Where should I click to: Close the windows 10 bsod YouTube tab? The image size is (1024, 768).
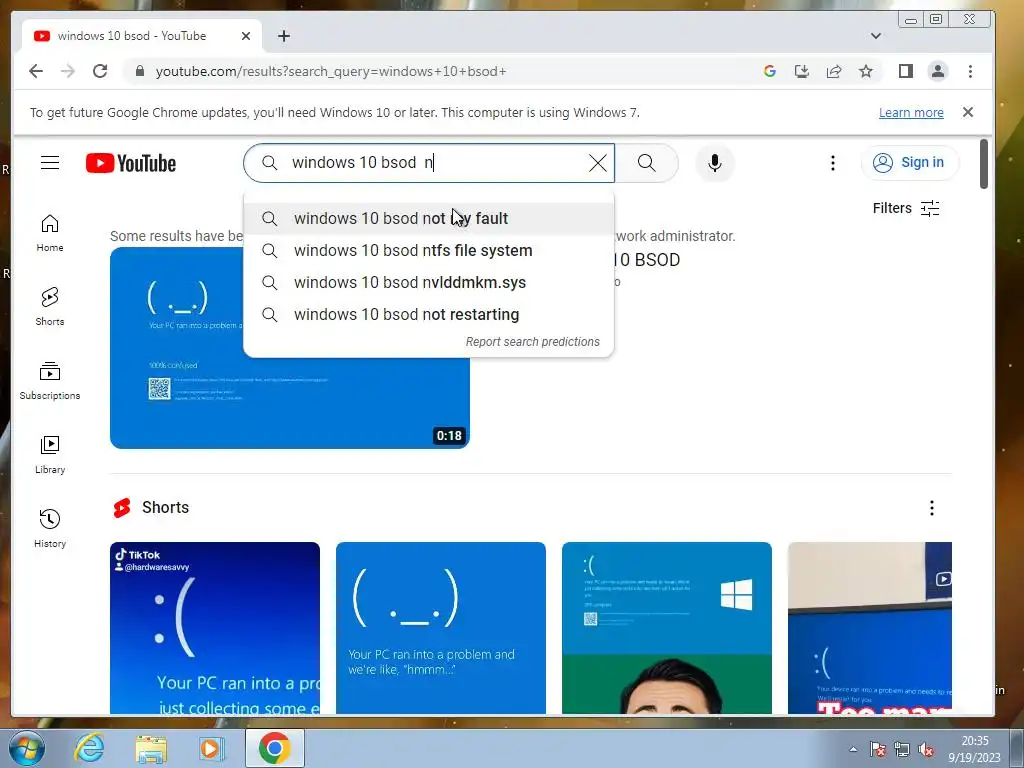point(246,36)
